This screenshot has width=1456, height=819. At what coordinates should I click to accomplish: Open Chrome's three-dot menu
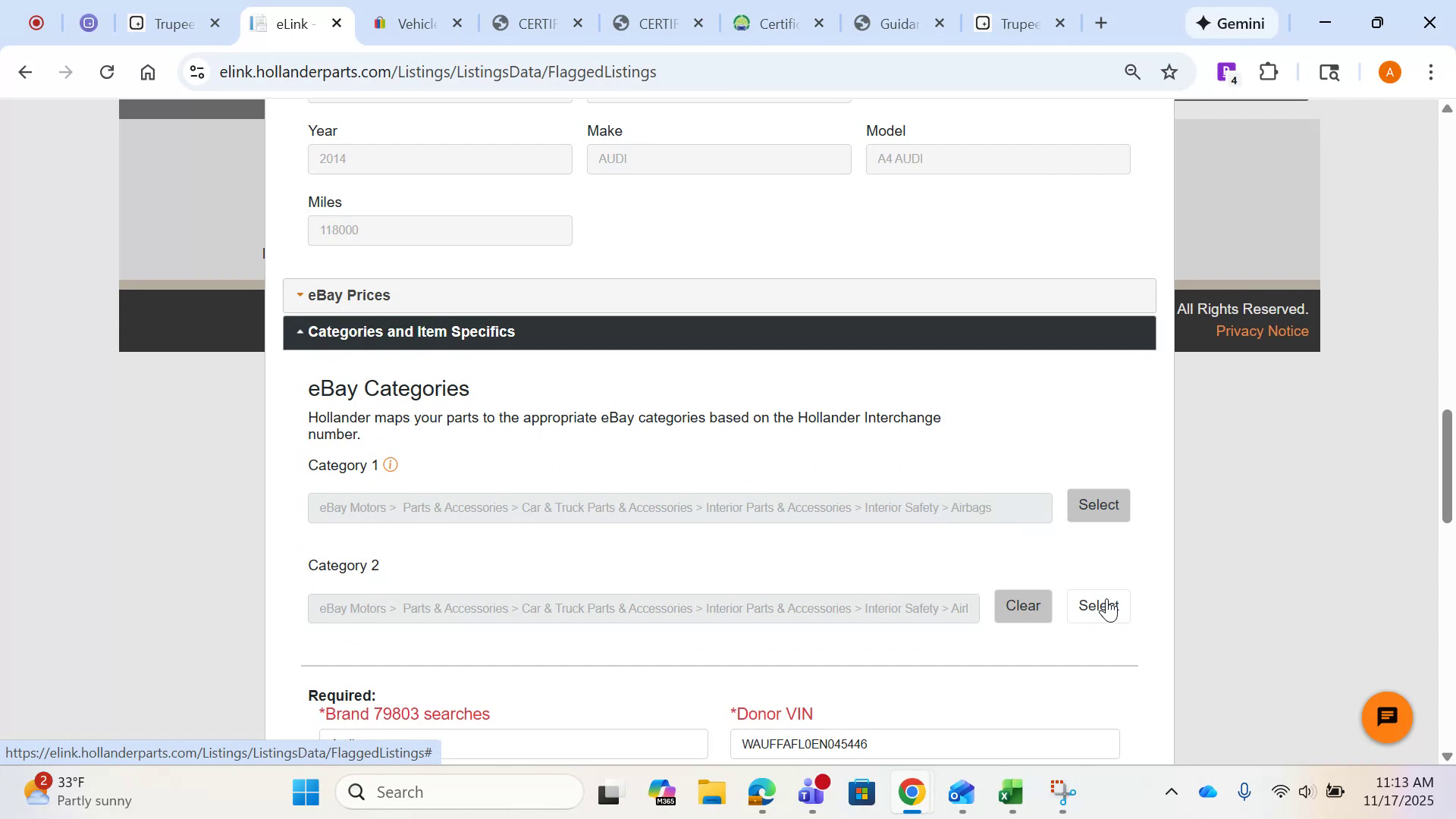tap(1432, 71)
